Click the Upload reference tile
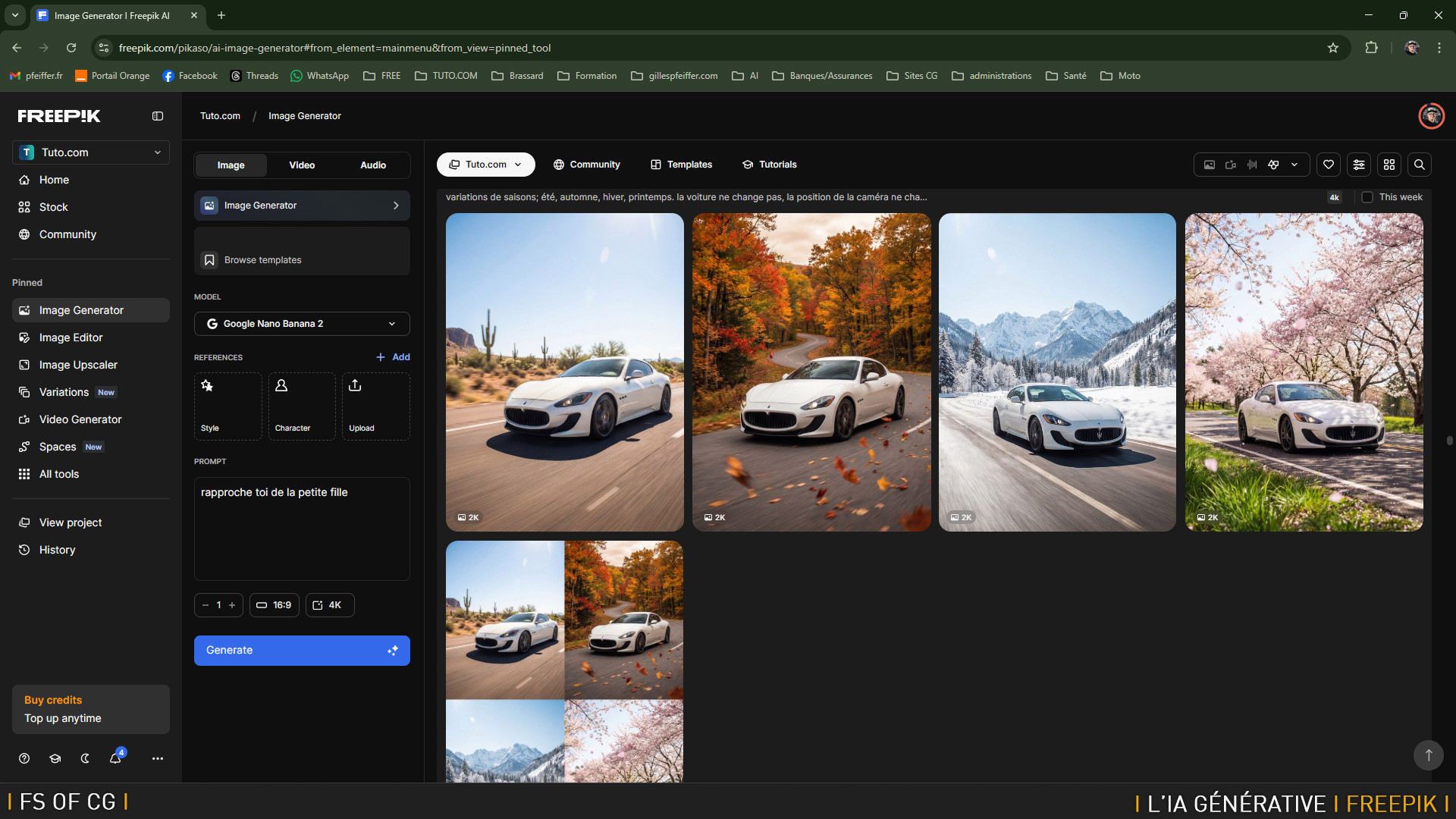Screen dimensions: 1456x819 point(375,406)
